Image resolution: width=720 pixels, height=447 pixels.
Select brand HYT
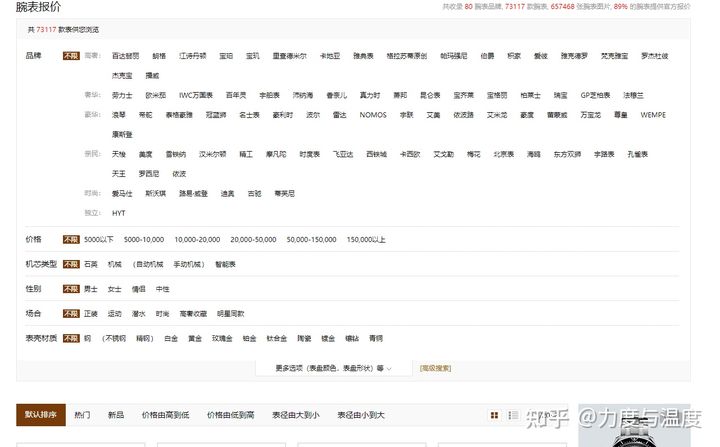tap(118, 213)
